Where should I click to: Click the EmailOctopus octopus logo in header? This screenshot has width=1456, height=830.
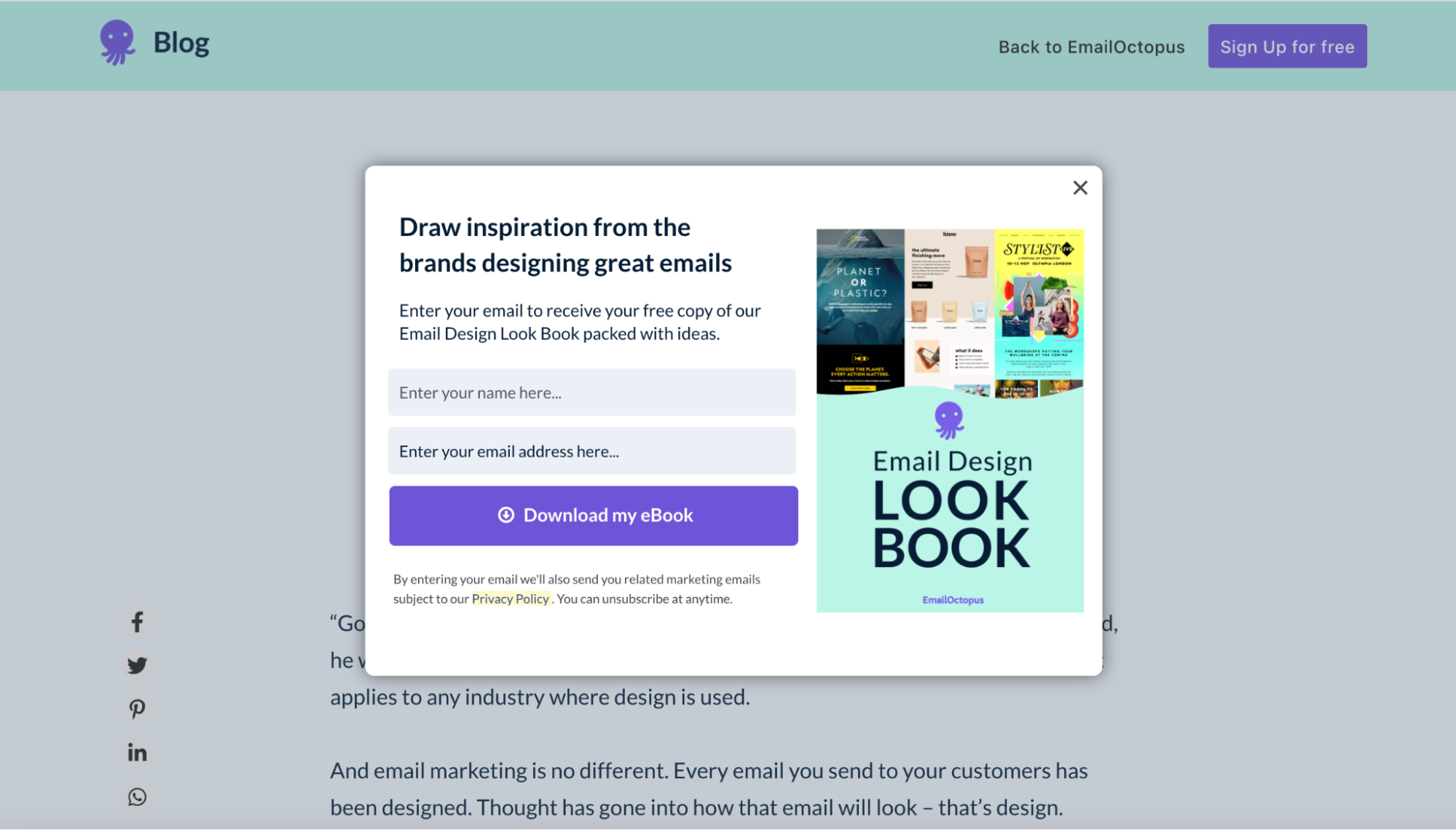(117, 41)
